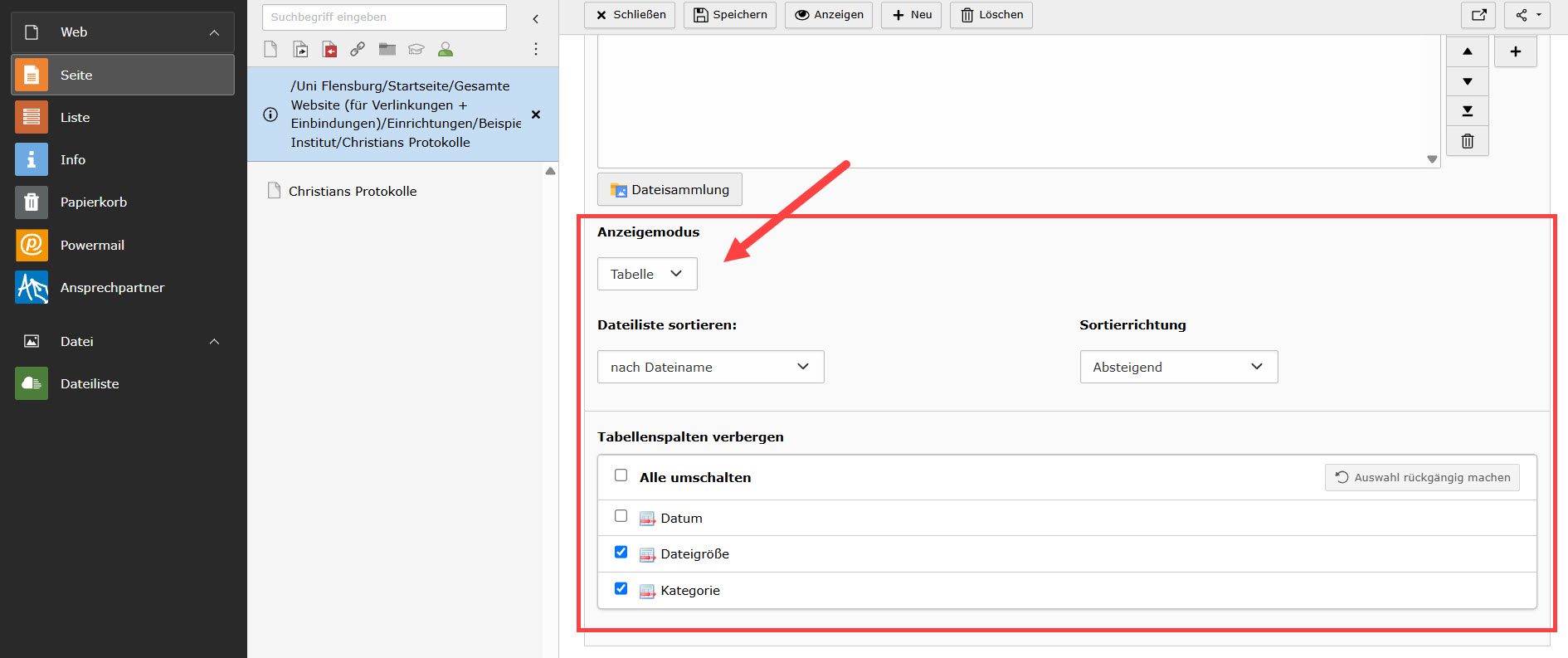Select Dateiliste in the module menu
This screenshot has width=1568, height=658.
pos(90,384)
